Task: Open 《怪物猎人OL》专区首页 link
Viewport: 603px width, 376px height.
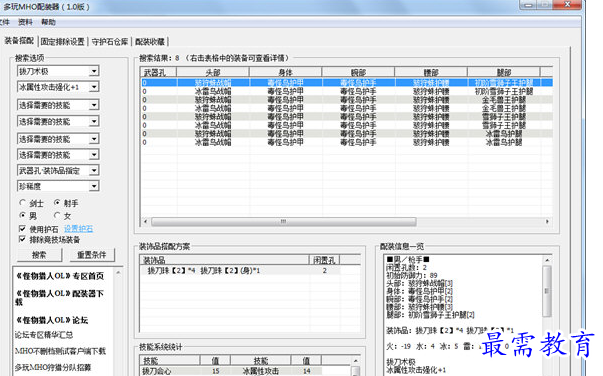Action: click(60, 276)
